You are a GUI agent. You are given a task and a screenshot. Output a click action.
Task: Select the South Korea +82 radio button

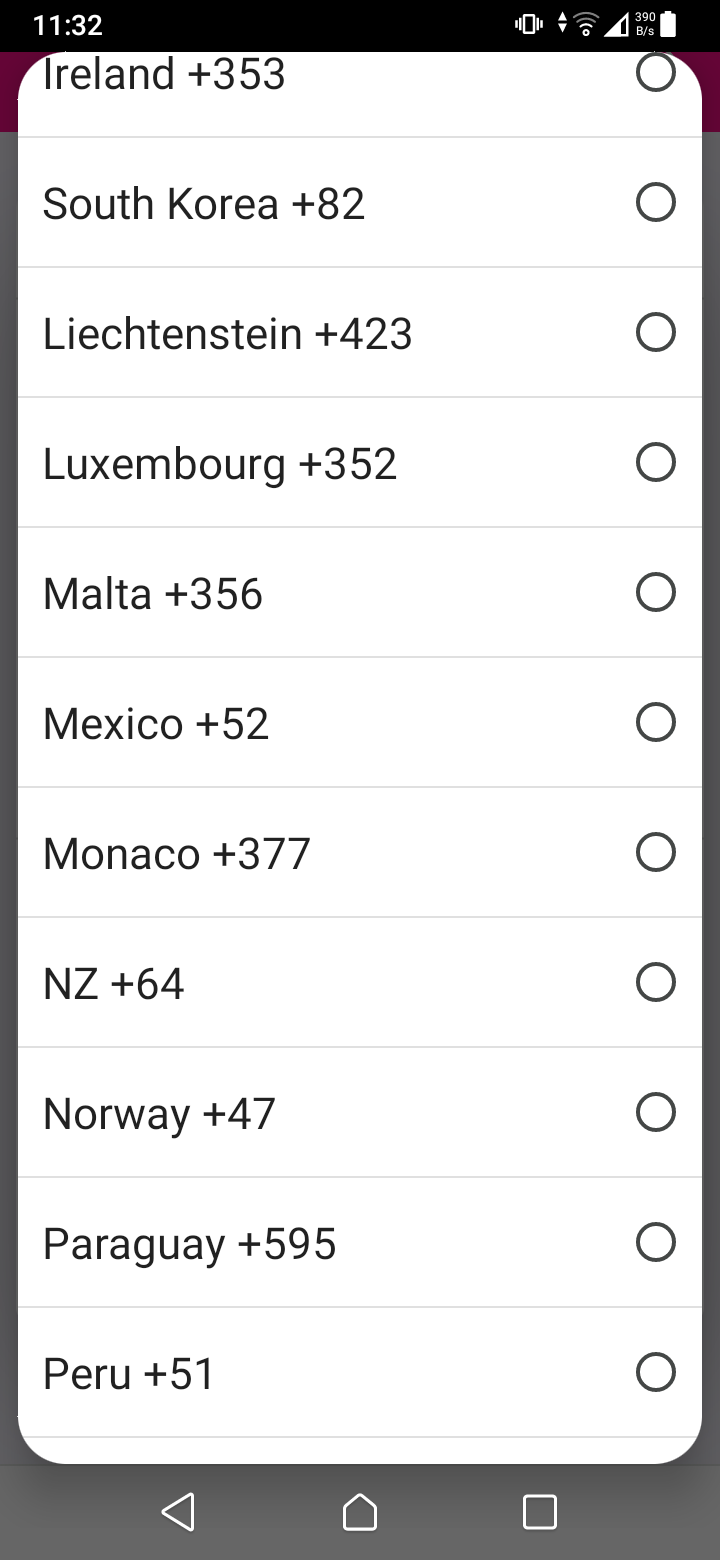655,203
